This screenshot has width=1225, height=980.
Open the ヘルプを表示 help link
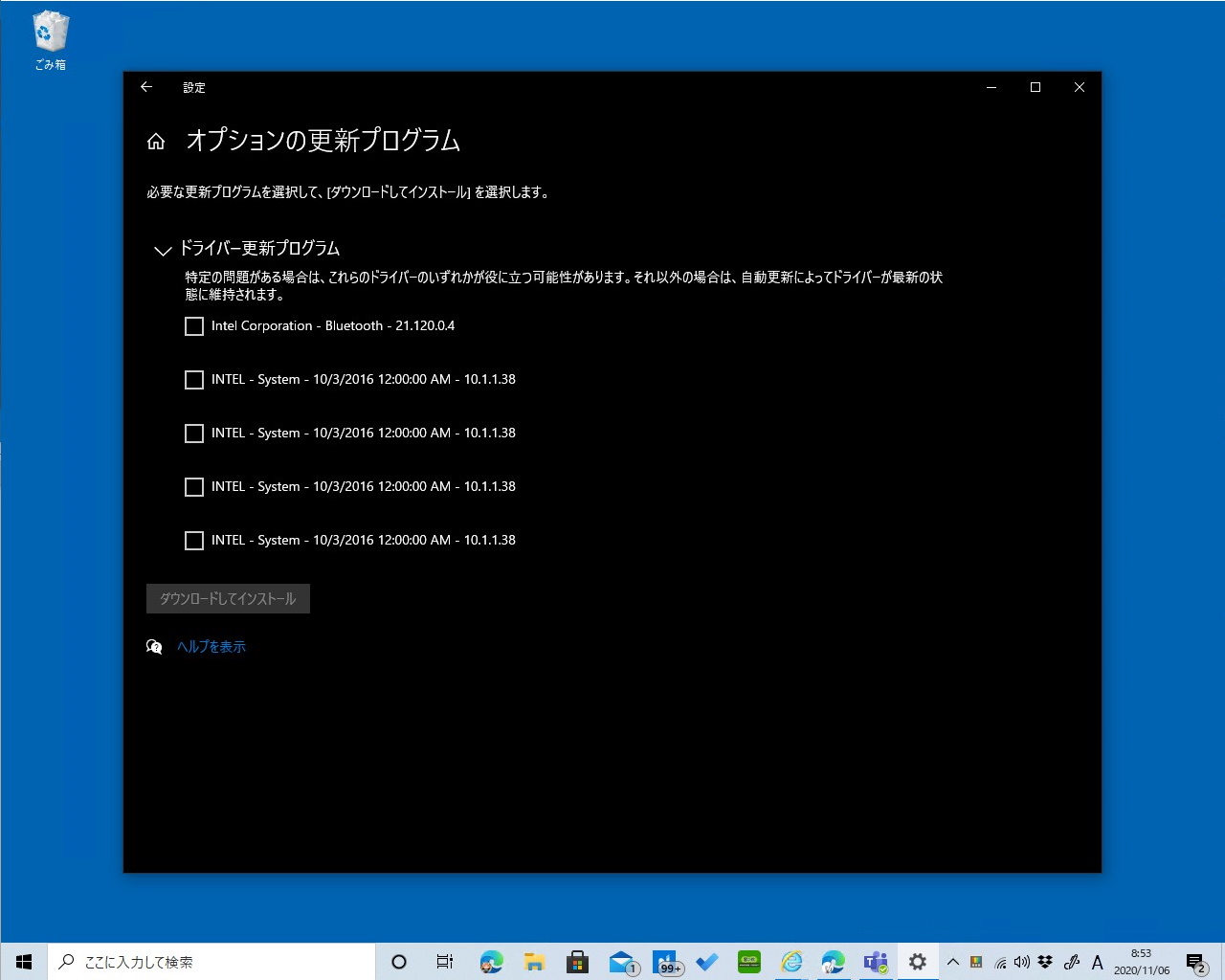[210, 646]
